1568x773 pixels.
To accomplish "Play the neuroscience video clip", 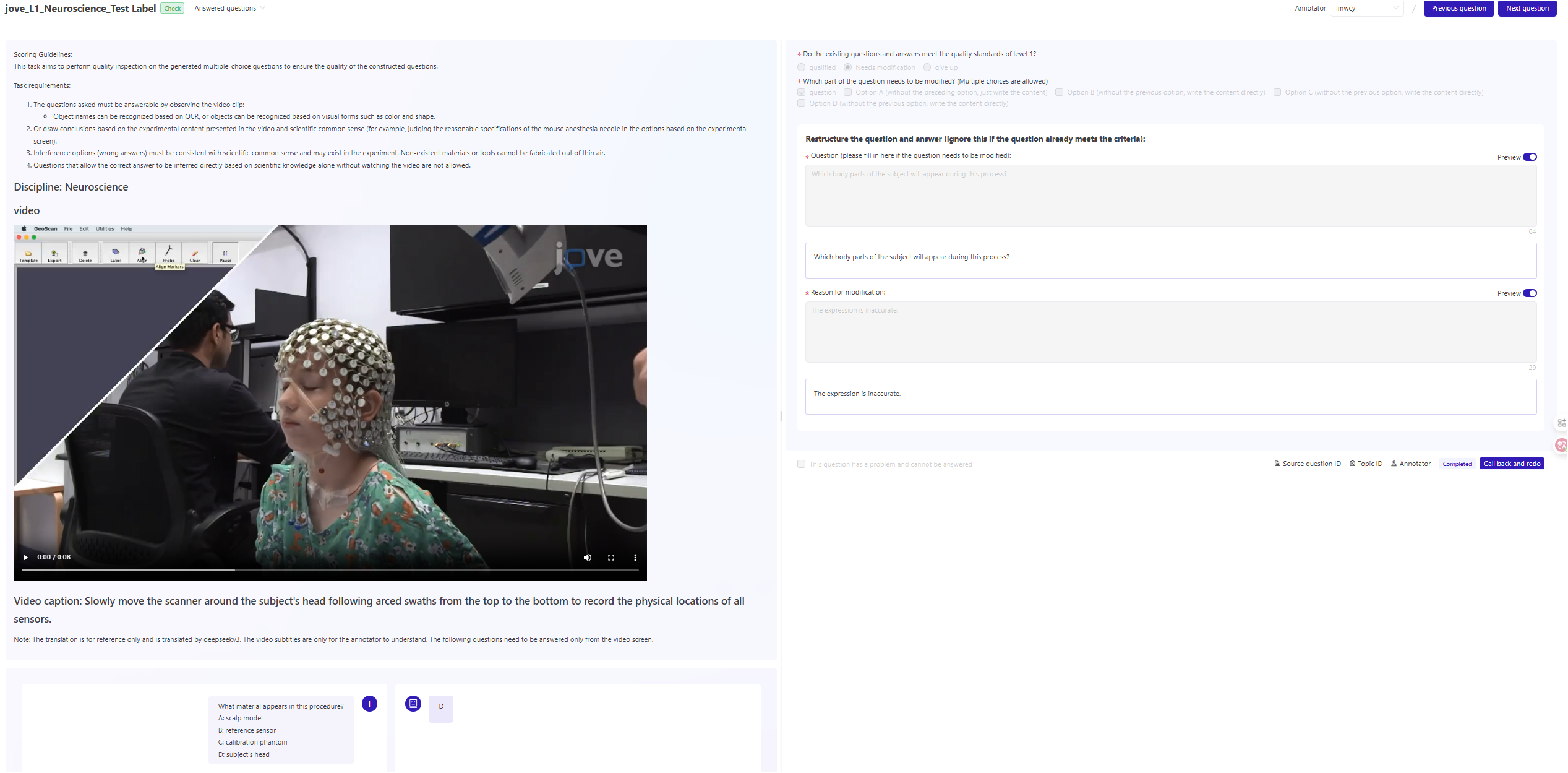I will pos(25,558).
